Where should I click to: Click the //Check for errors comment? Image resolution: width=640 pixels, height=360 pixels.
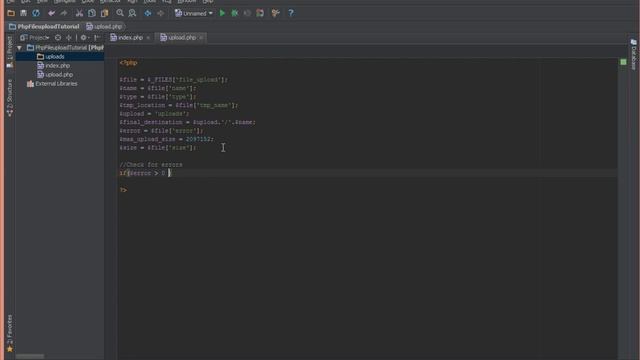(151, 165)
